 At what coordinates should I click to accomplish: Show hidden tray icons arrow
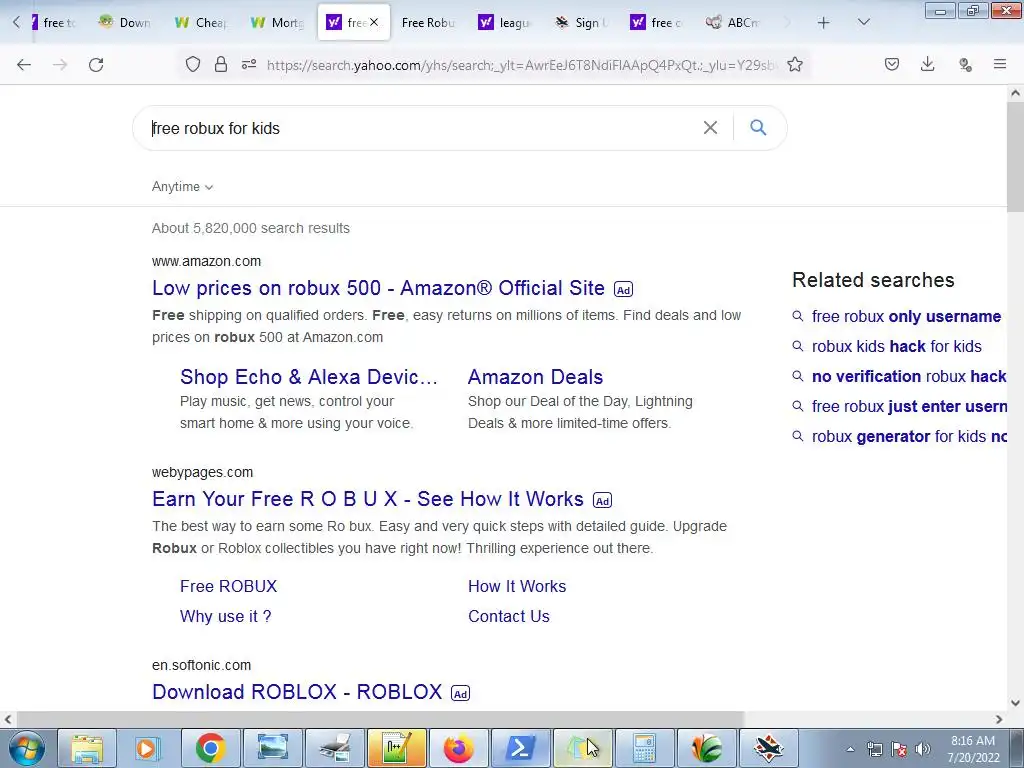pos(850,749)
